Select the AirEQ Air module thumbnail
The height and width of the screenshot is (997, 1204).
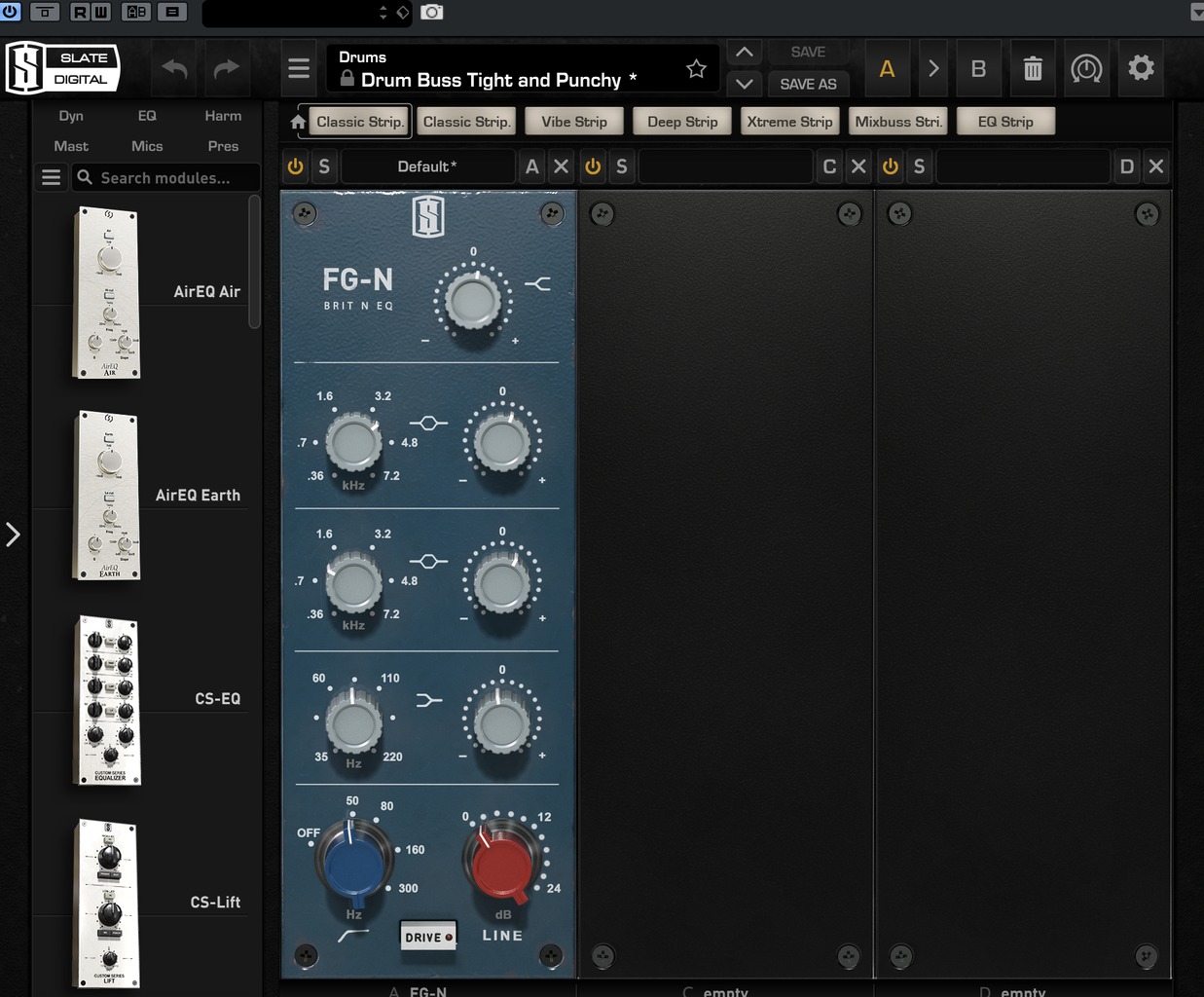107,292
